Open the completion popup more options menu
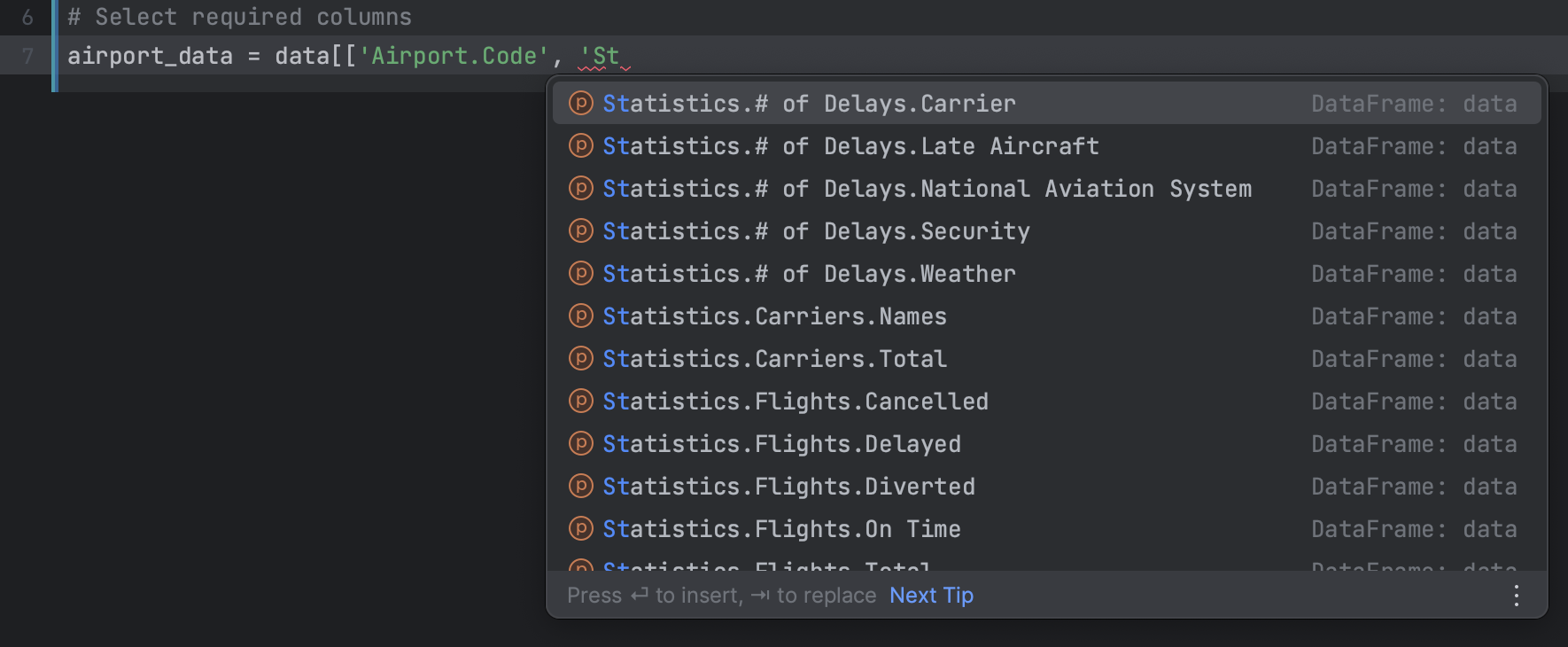Image resolution: width=1568 pixels, height=647 pixels. (x=1516, y=596)
